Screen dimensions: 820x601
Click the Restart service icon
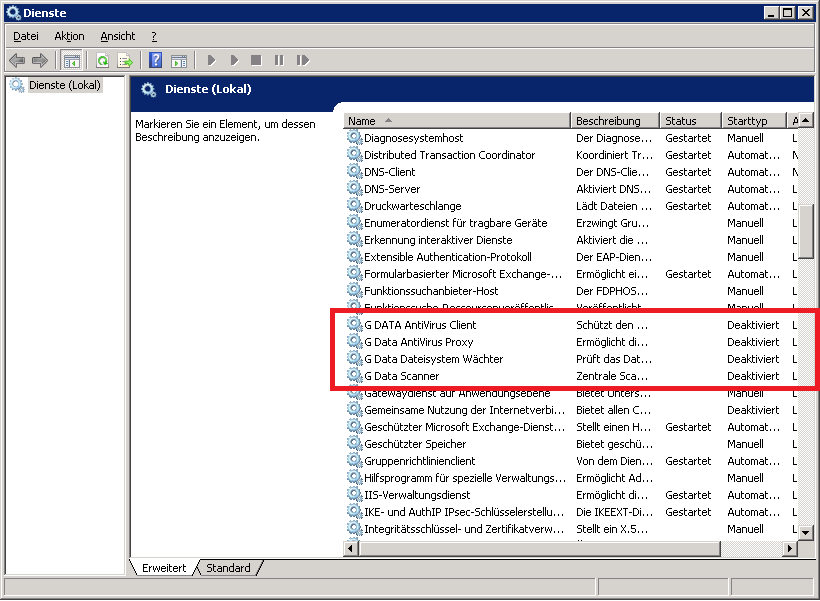(303, 60)
